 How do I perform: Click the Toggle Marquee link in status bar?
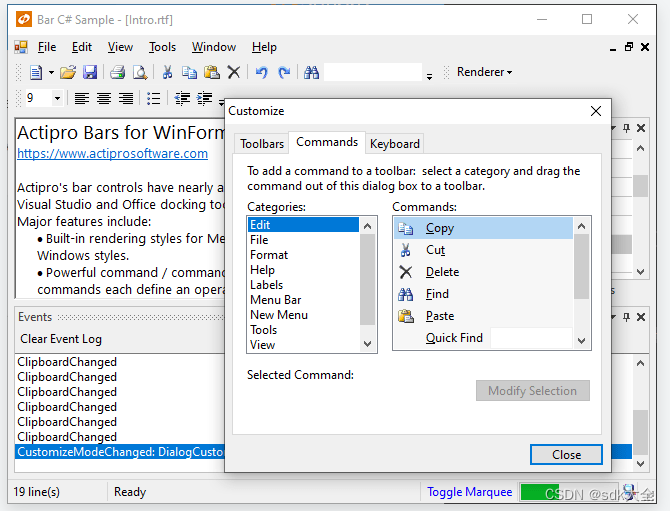(470, 492)
